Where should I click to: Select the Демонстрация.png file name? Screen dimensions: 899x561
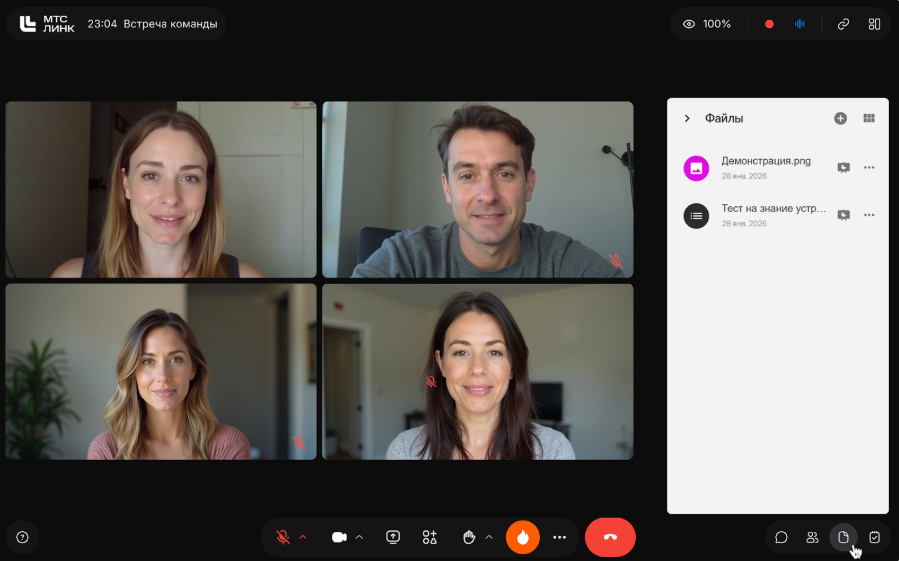tap(766, 161)
